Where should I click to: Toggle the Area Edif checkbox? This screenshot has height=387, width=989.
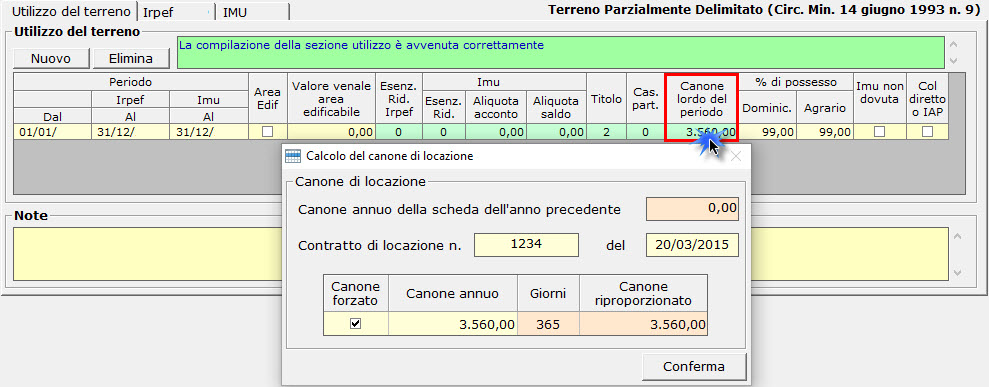(268, 132)
